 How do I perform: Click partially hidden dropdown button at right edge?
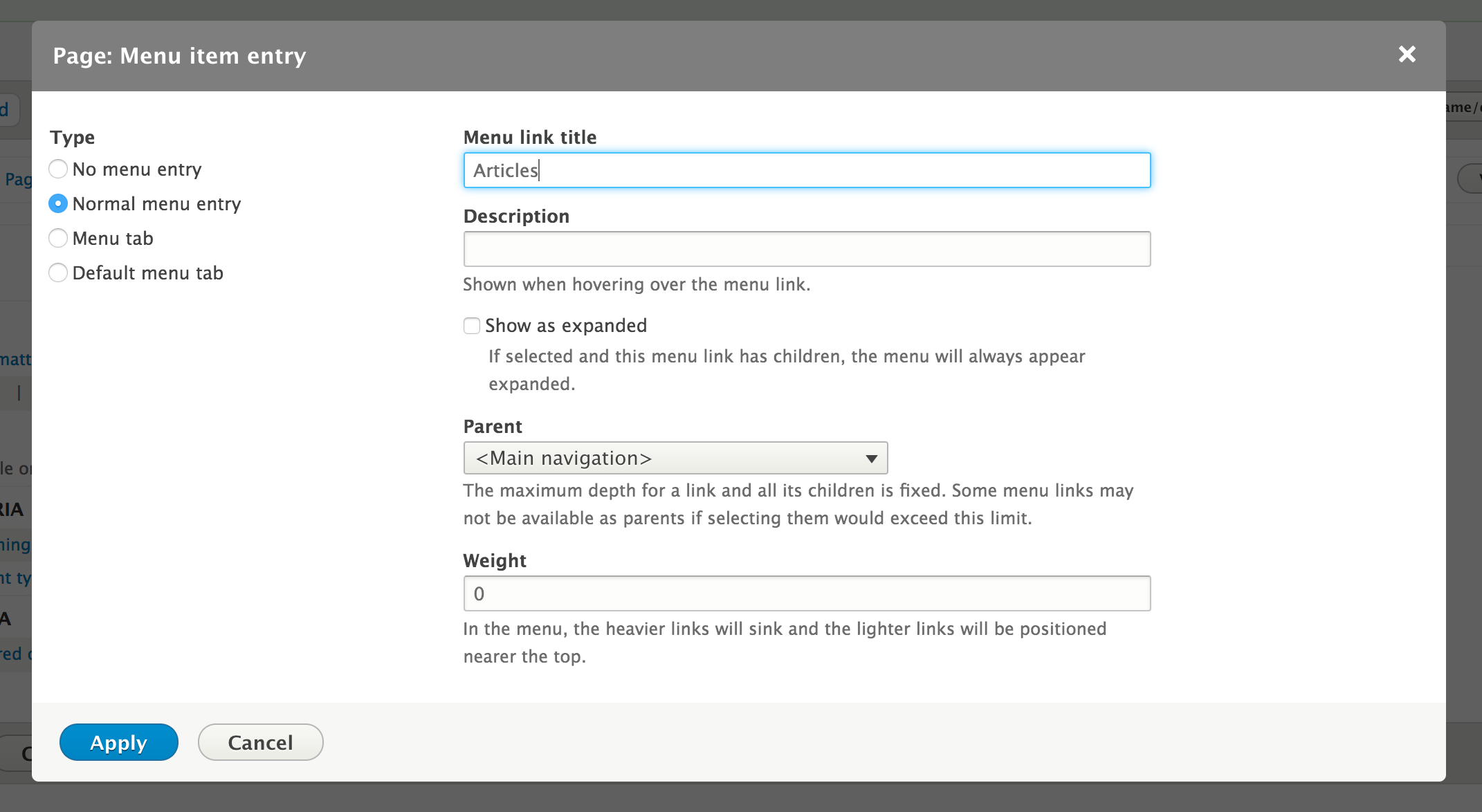coord(1471,178)
